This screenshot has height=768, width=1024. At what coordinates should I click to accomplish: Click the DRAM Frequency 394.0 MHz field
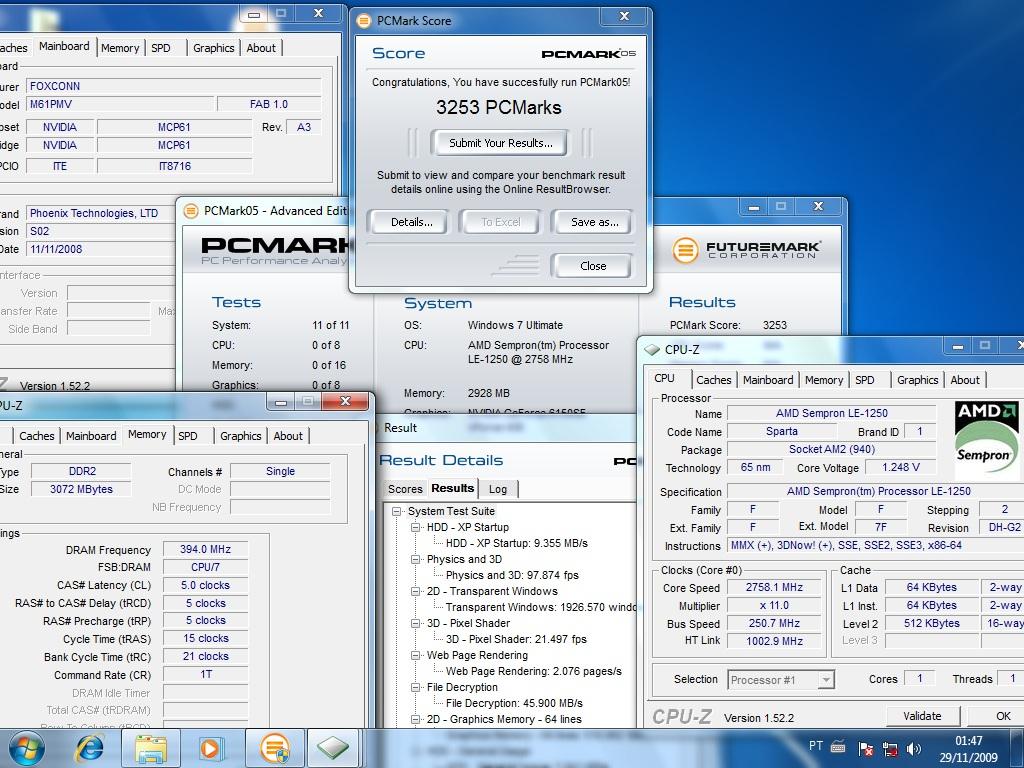click(x=205, y=549)
